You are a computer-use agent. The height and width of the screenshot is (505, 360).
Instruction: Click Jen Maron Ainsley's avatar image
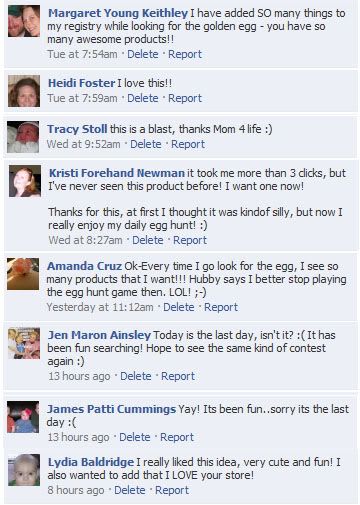[24, 343]
